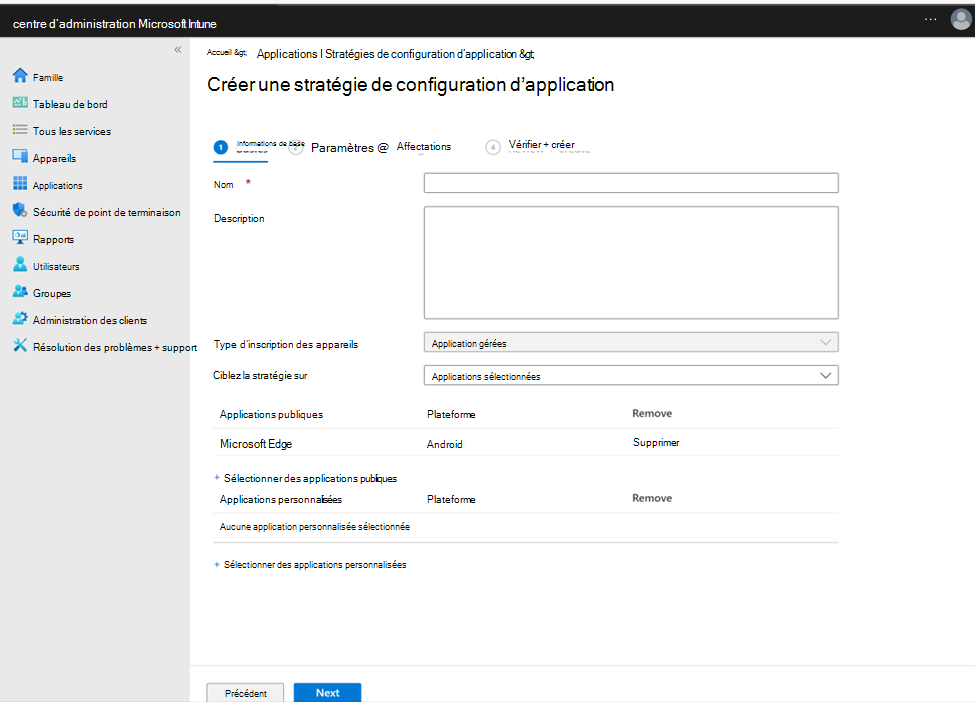
Task: Click step 1 circle indicator
Action: tap(221, 147)
